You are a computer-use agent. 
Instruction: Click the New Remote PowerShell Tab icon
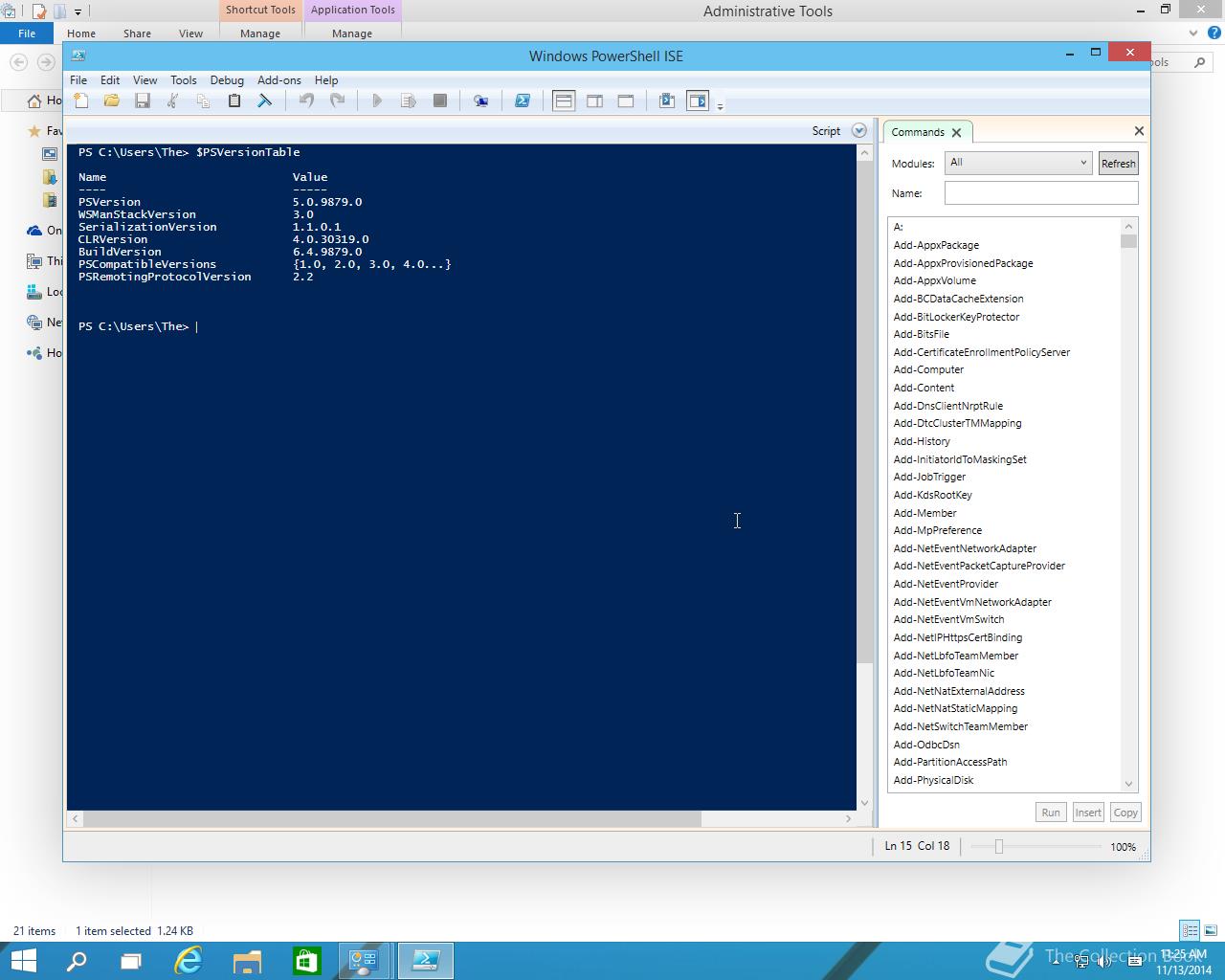(480, 100)
